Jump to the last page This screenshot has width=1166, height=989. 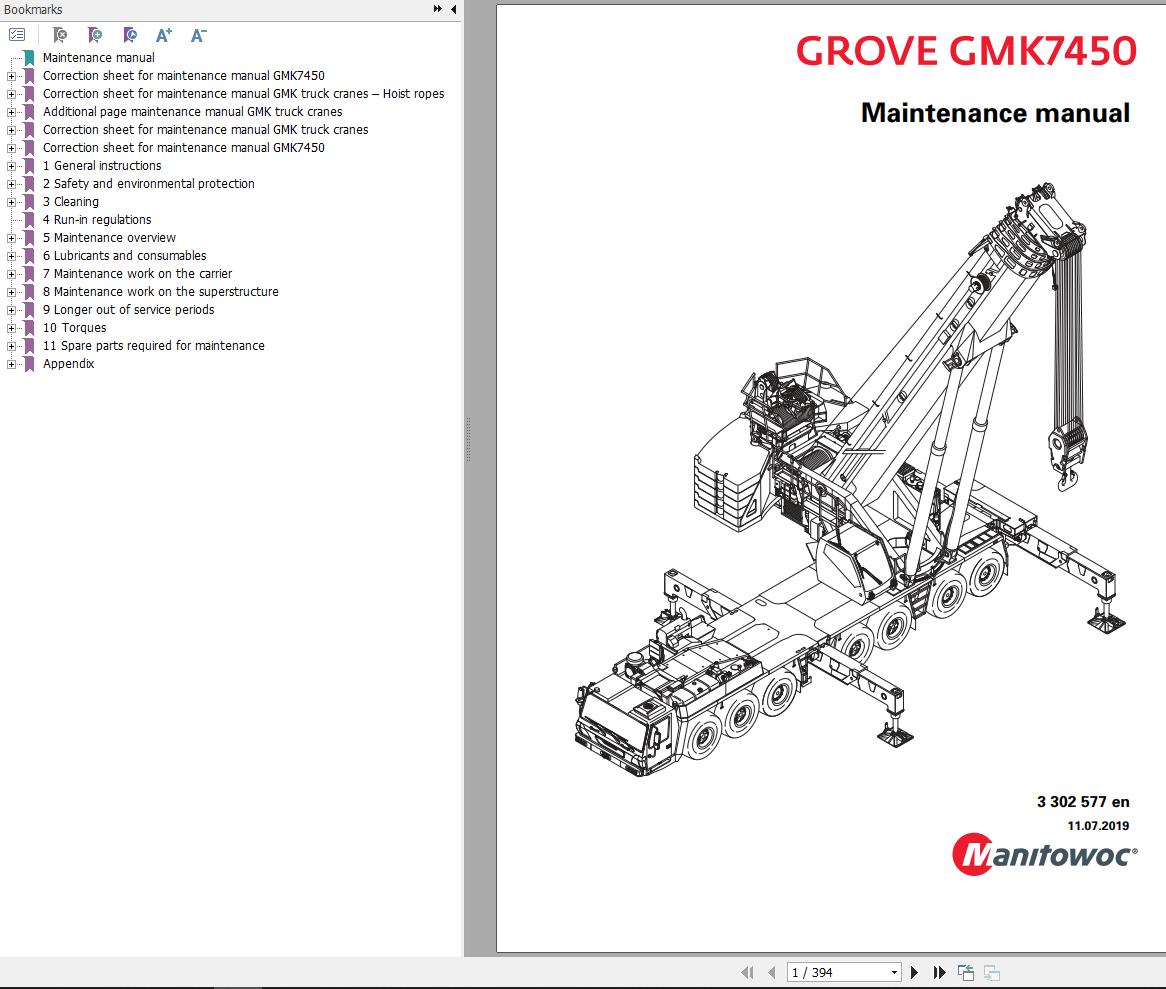coord(940,972)
